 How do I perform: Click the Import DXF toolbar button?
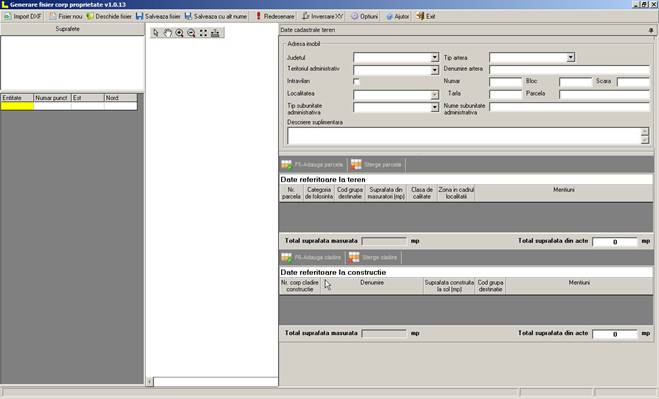[23, 16]
